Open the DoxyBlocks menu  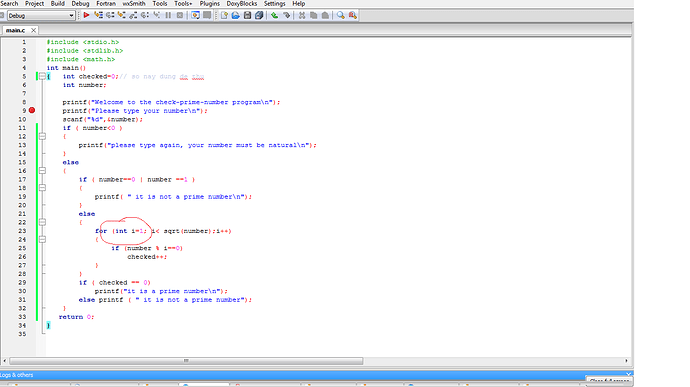[242, 4]
